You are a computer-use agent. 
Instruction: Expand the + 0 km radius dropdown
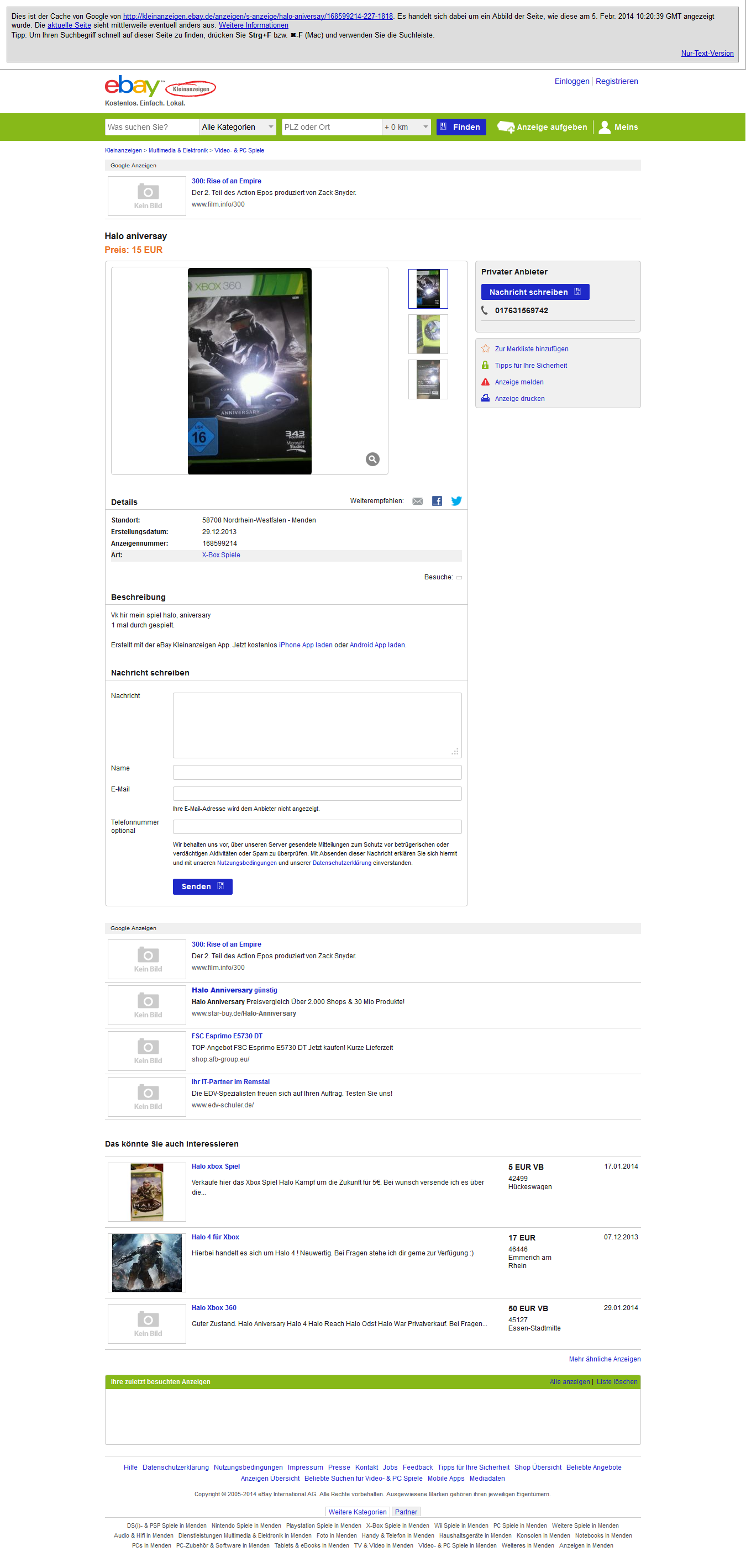coord(406,127)
